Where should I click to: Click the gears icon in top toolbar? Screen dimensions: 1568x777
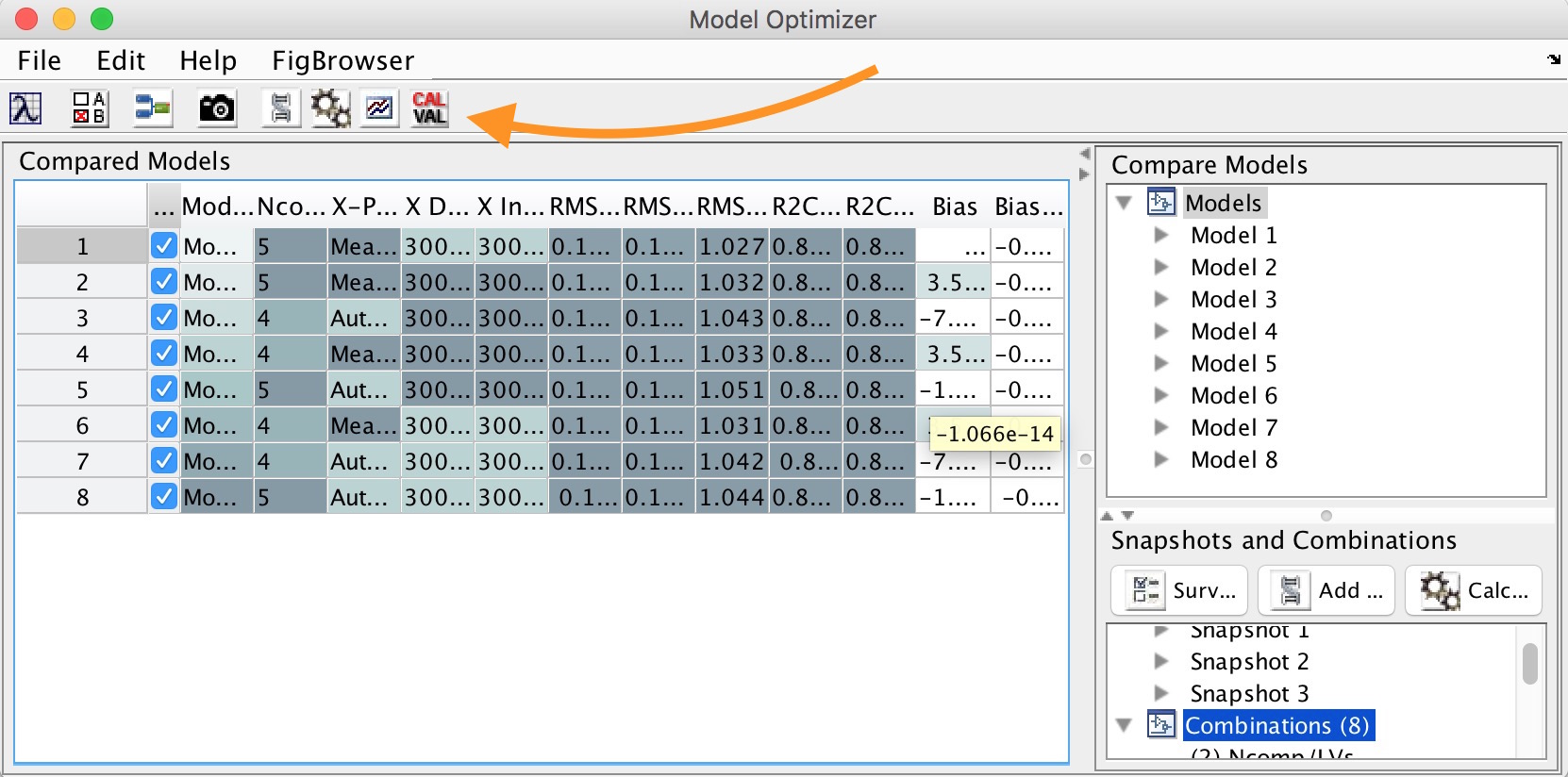coord(330,108)
